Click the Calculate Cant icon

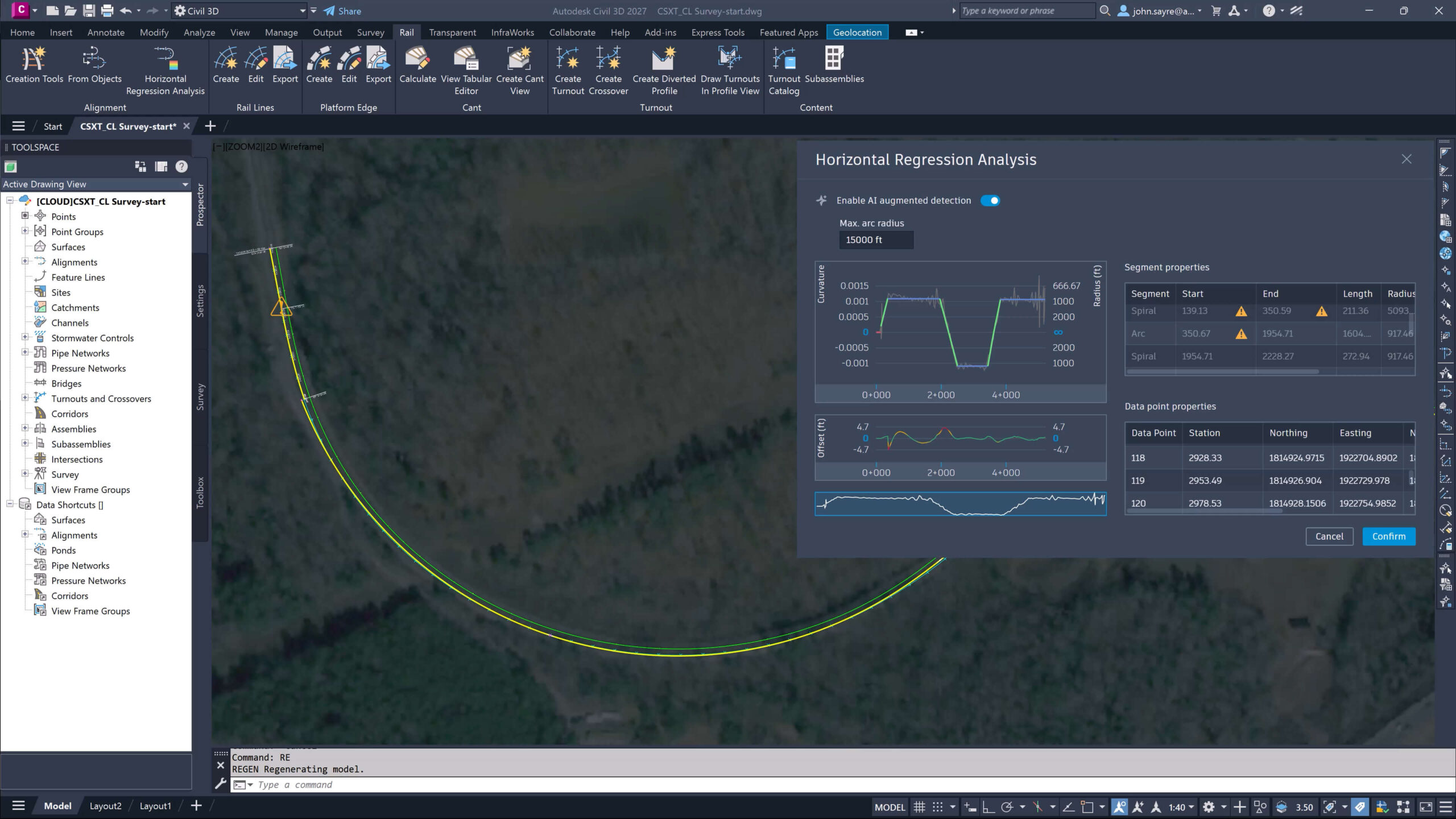(417, 65)
